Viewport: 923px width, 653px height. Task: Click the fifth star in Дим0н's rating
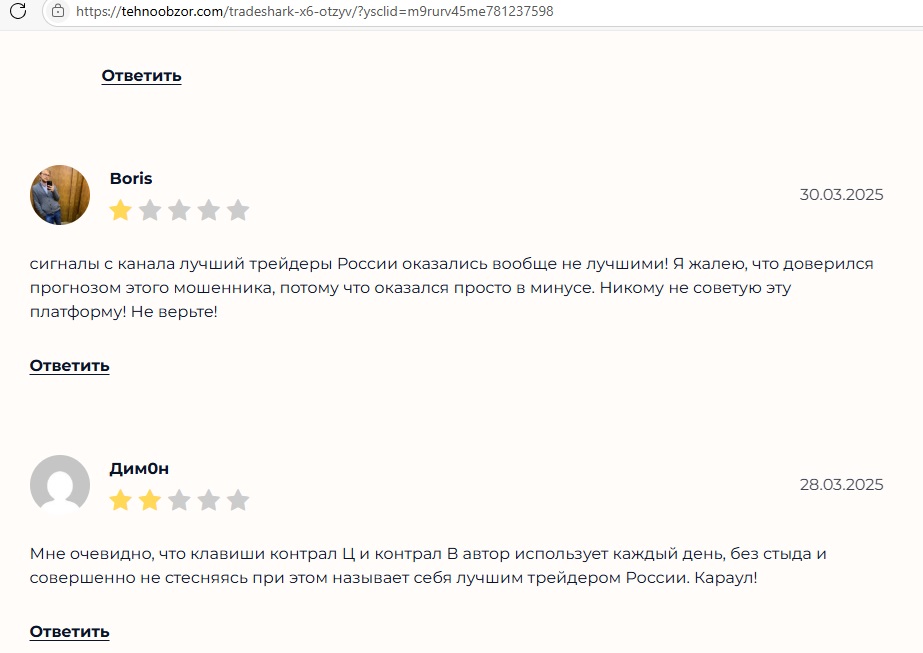(x=238, y=500)
